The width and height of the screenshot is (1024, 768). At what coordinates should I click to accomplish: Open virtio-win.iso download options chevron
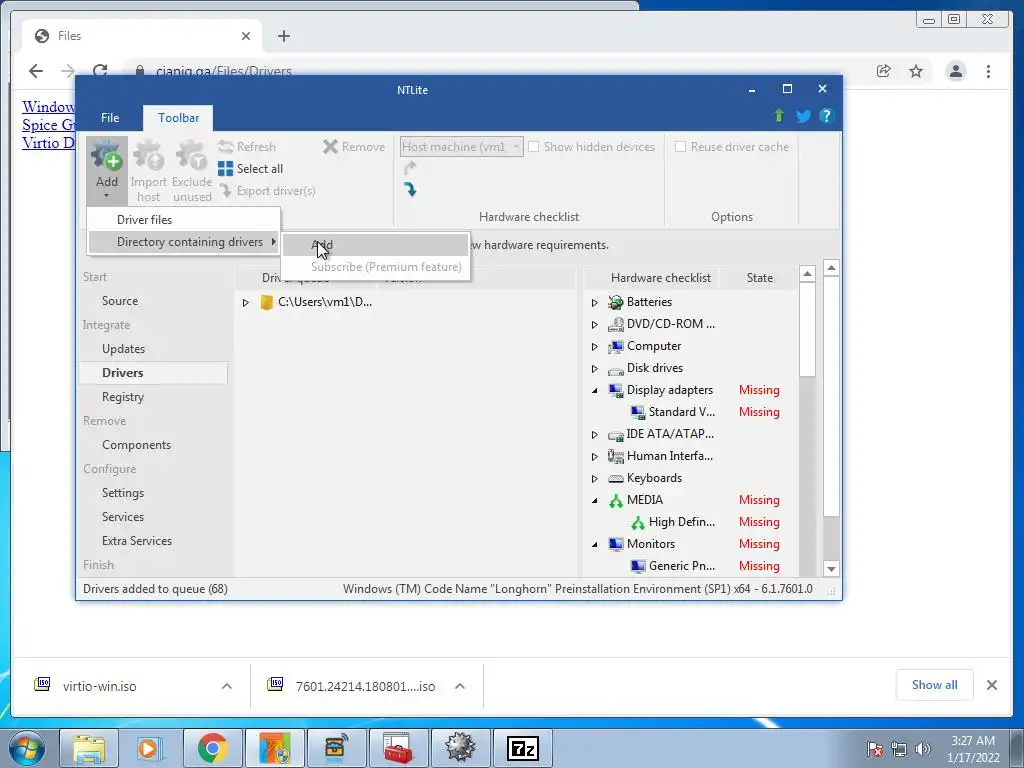227,686
